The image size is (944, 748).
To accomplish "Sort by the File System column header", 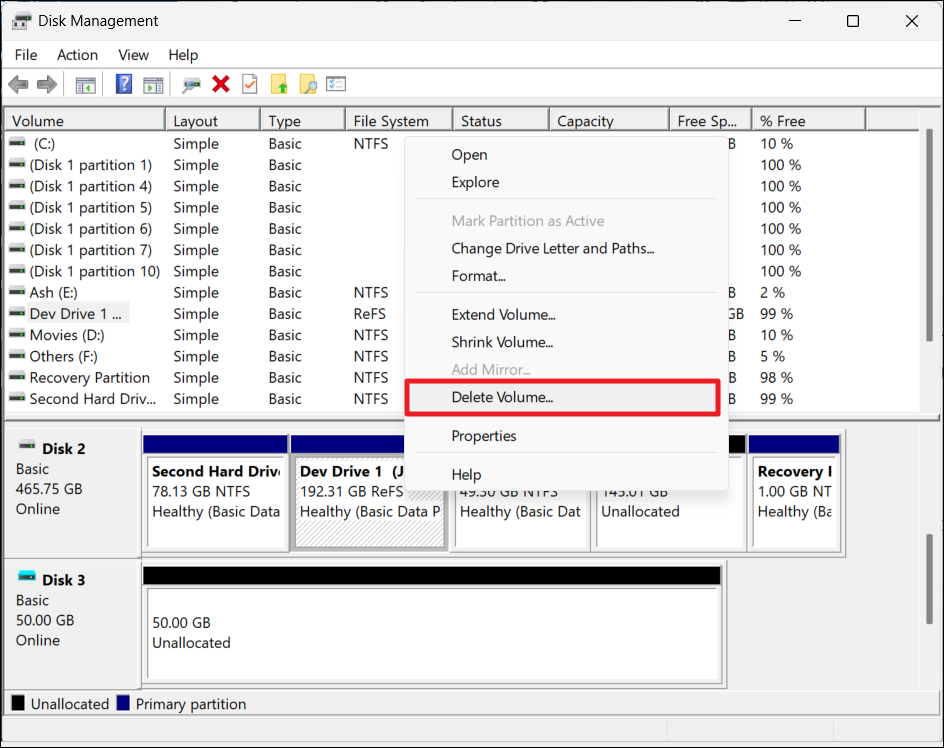I will coord(391,121).
